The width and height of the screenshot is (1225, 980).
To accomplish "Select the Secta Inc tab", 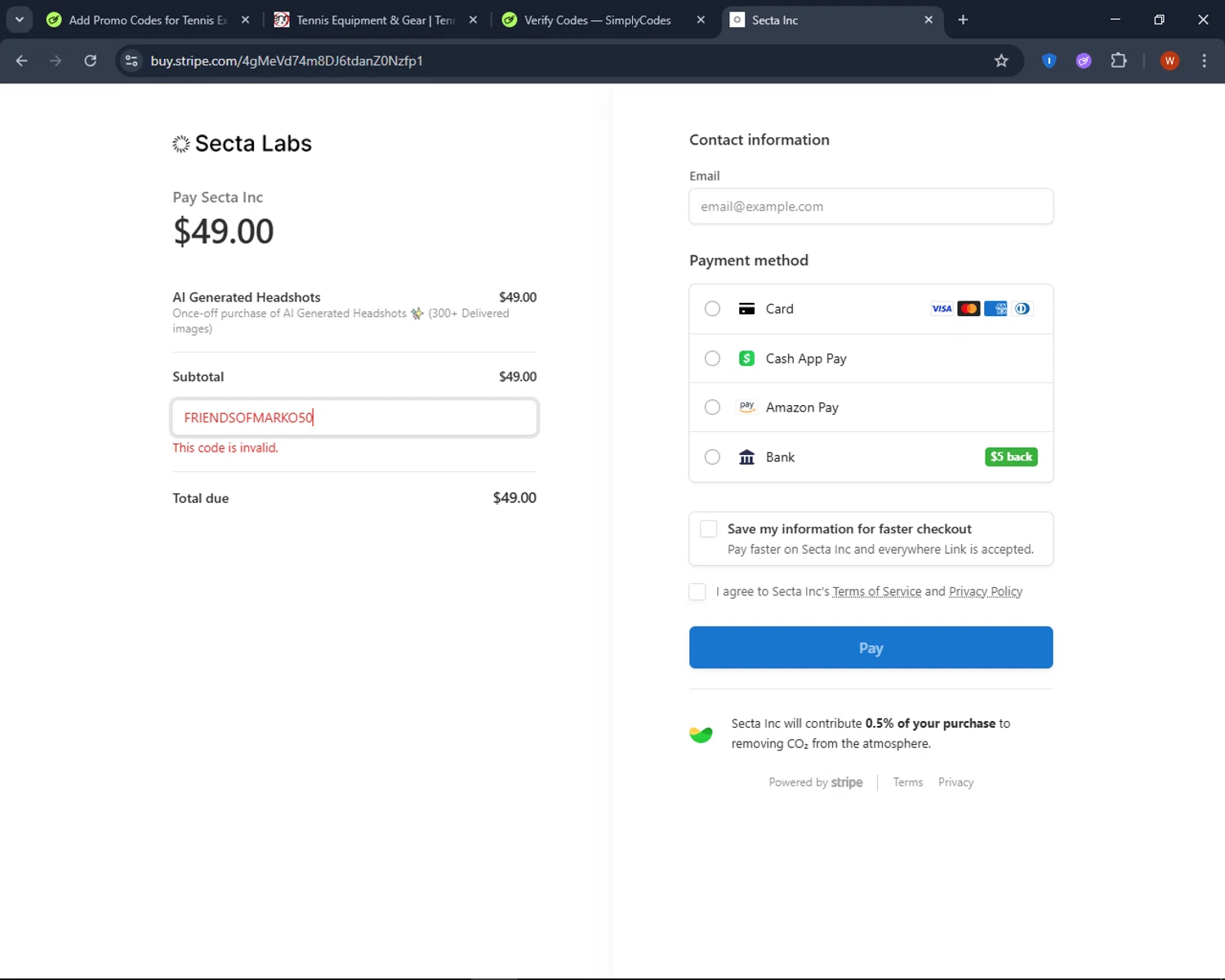I will coord(831,20).
